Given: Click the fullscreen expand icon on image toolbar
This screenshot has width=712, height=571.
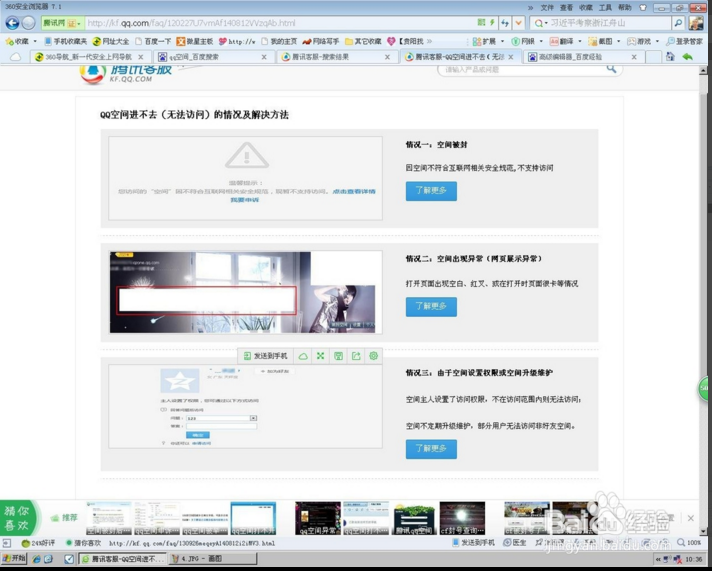Looking at the screenshot, I should 321,356.
